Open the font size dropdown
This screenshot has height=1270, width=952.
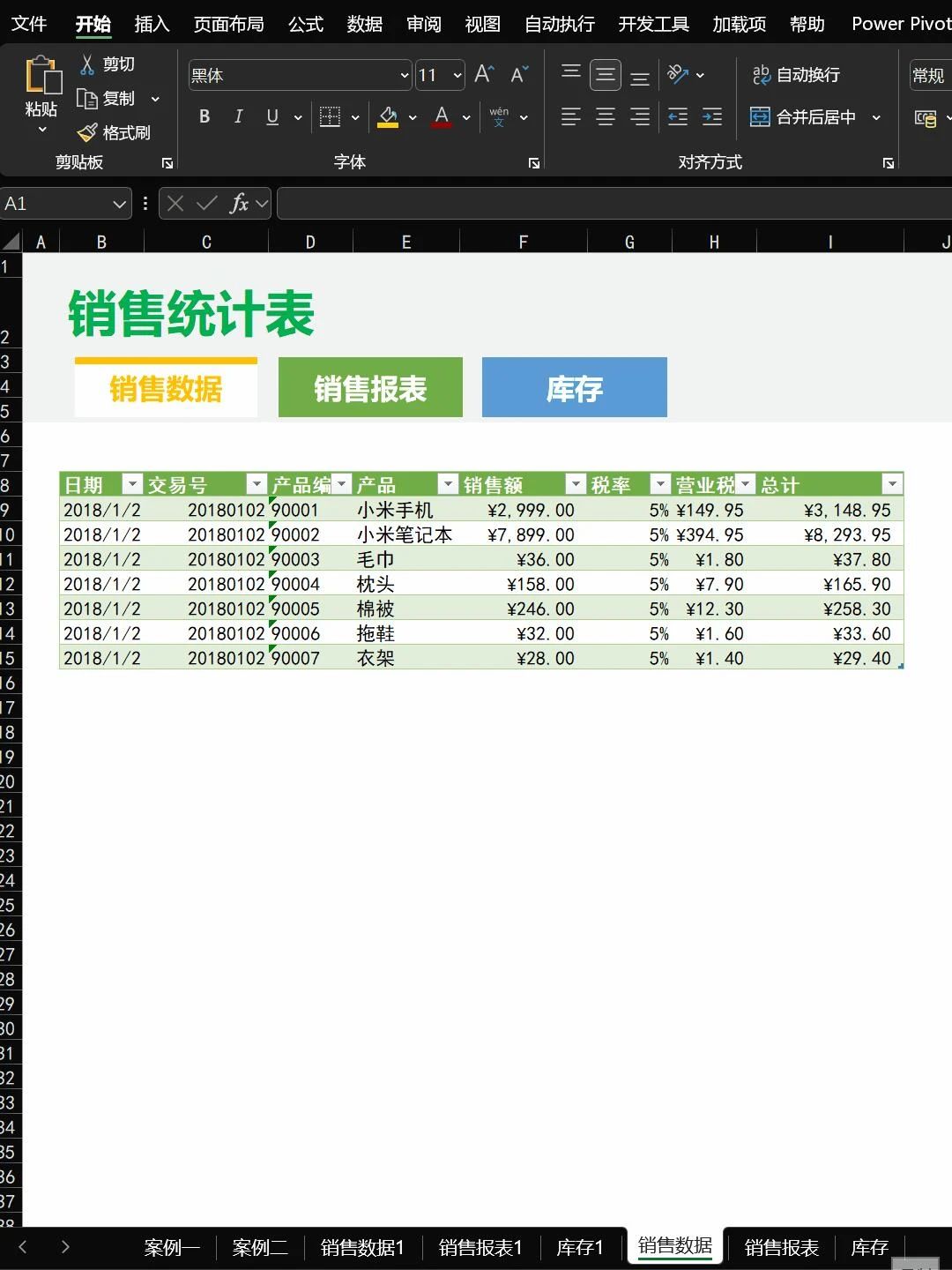click(457, 75)
